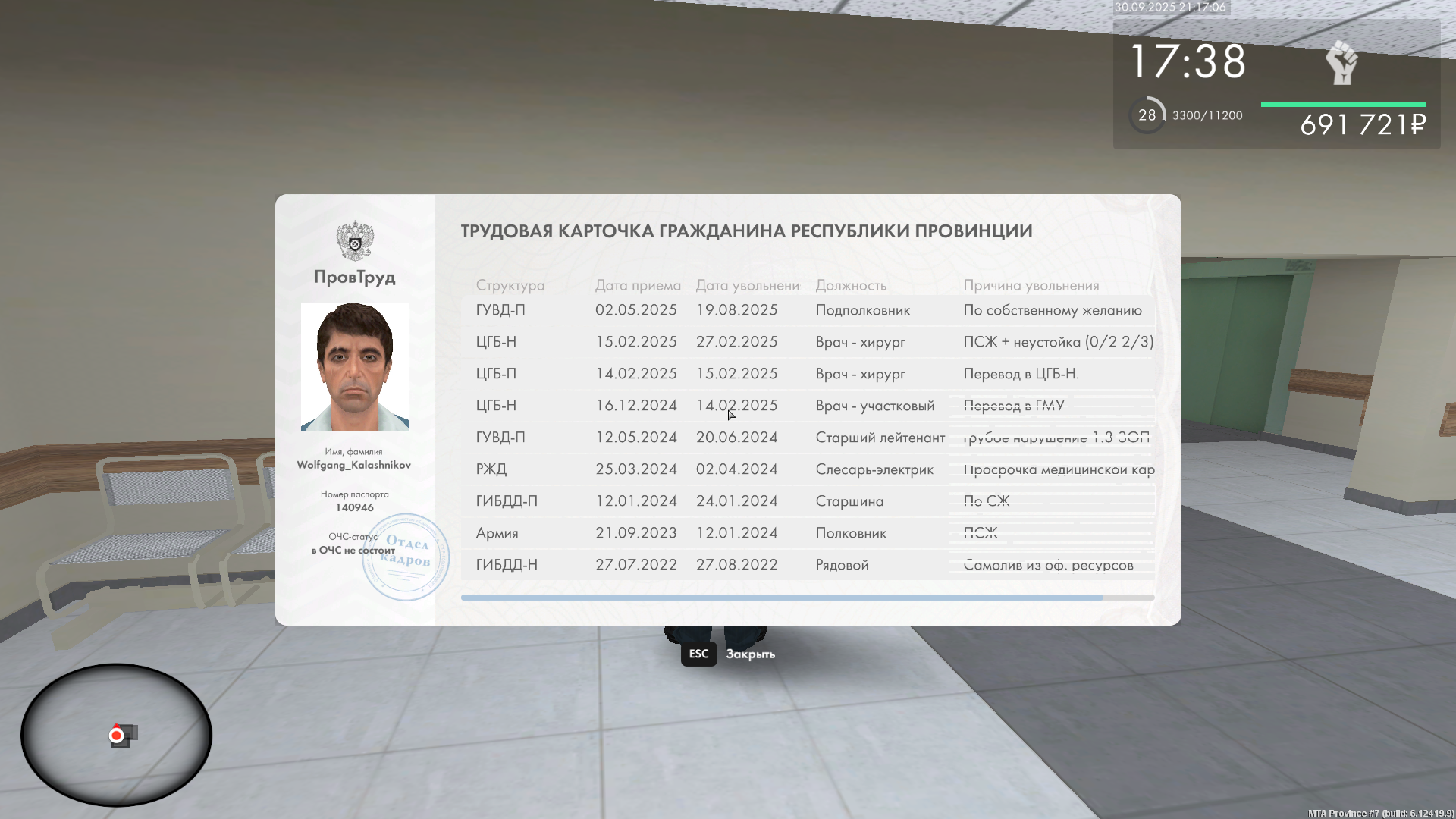Image resolution: width=1456 pixels, height=819 pixels.
Task: Click the HR department round stamp
Action: click(406, 557)
